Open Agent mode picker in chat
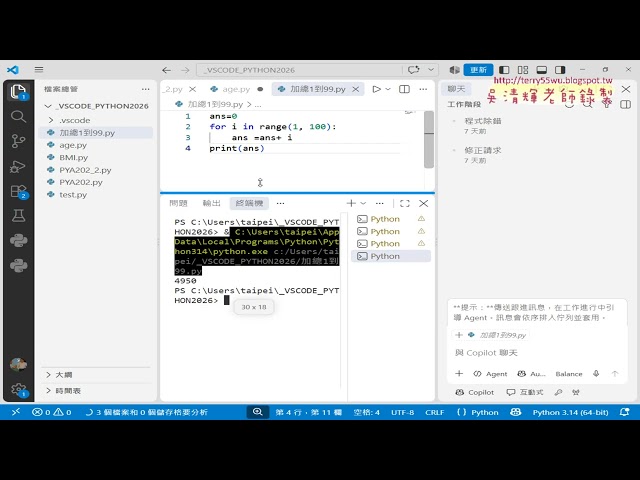The width and height of the screenshot is (640, 480). click(x=490, y=374)
